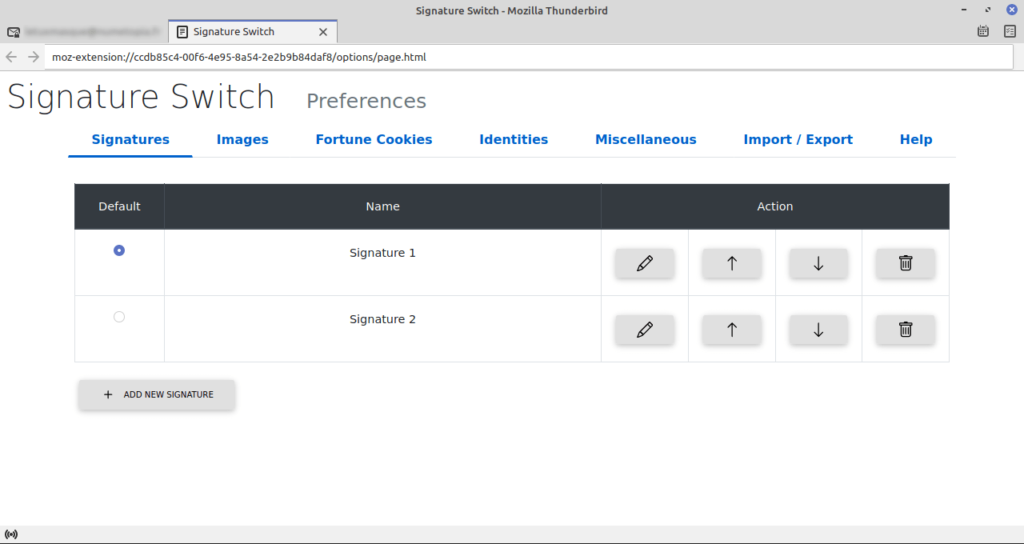Edit Signature 1 with the pencil button
This screenshot has width=1024, height=544.
645,263
